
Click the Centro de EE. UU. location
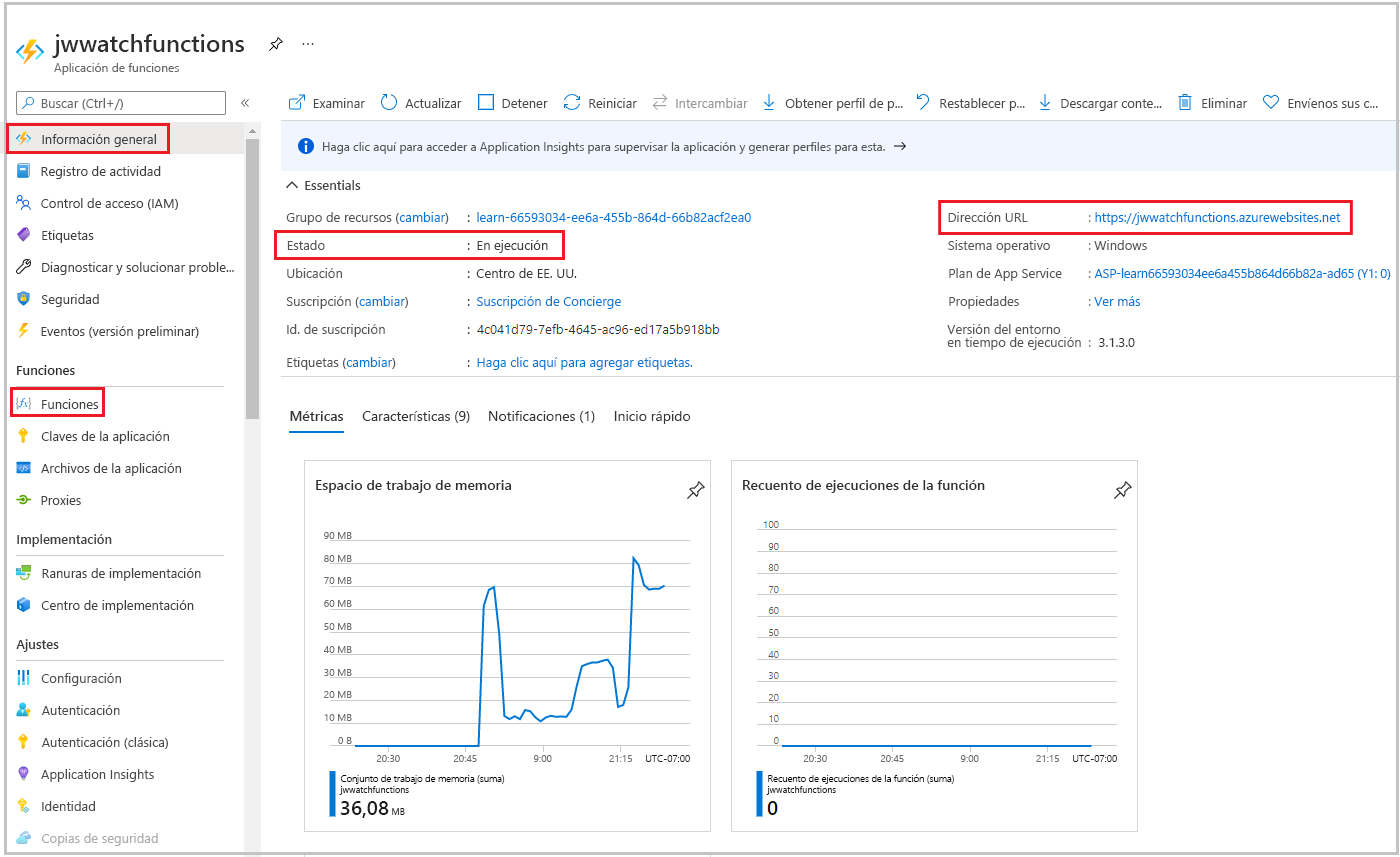click(x=526, y=273)
